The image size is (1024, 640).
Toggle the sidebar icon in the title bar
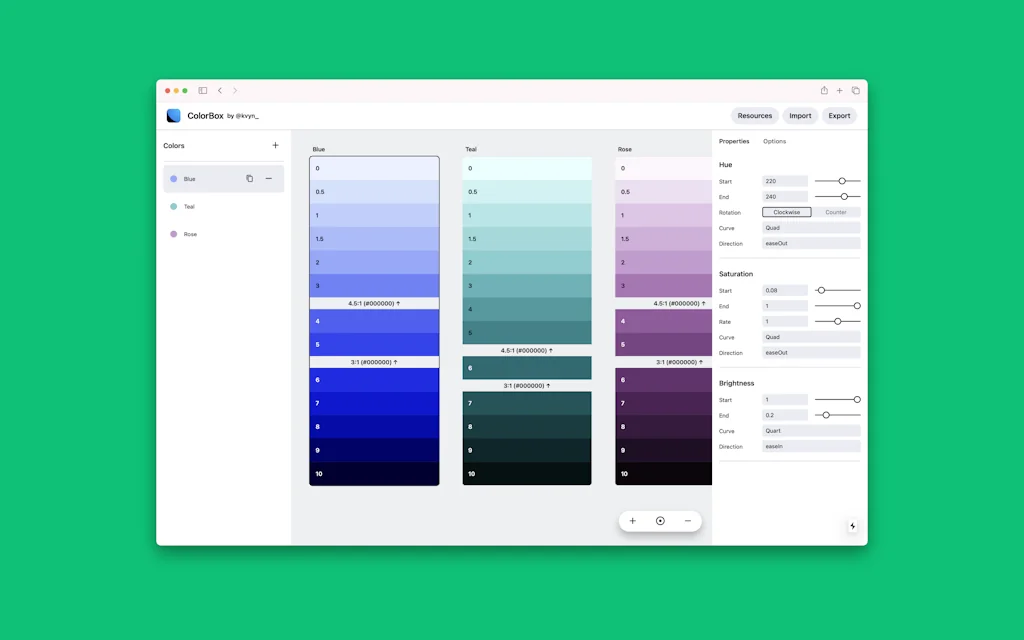pyautogui.click(x=203, y=90)
